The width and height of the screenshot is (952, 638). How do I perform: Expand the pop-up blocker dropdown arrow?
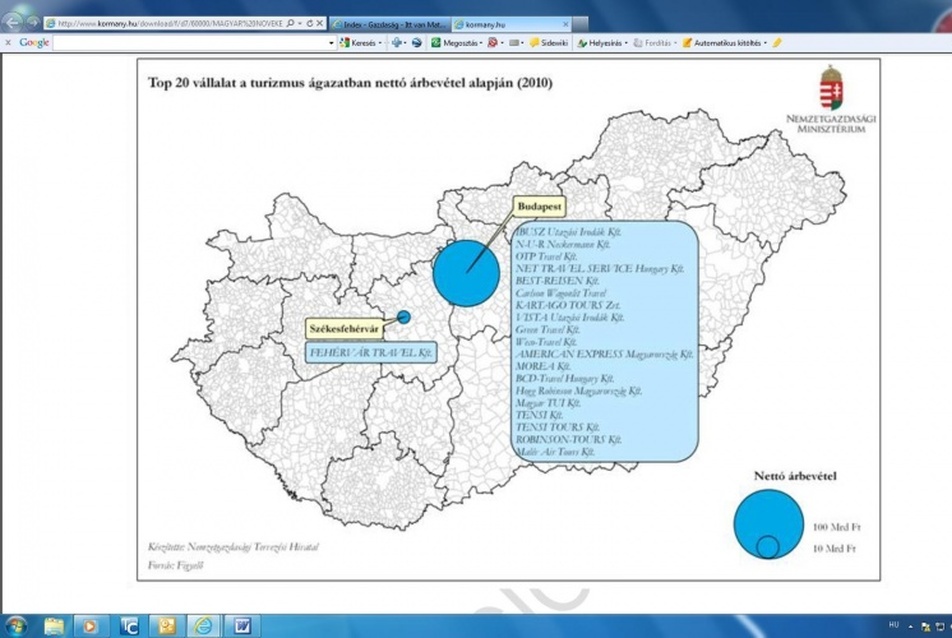tap(502, 43)
